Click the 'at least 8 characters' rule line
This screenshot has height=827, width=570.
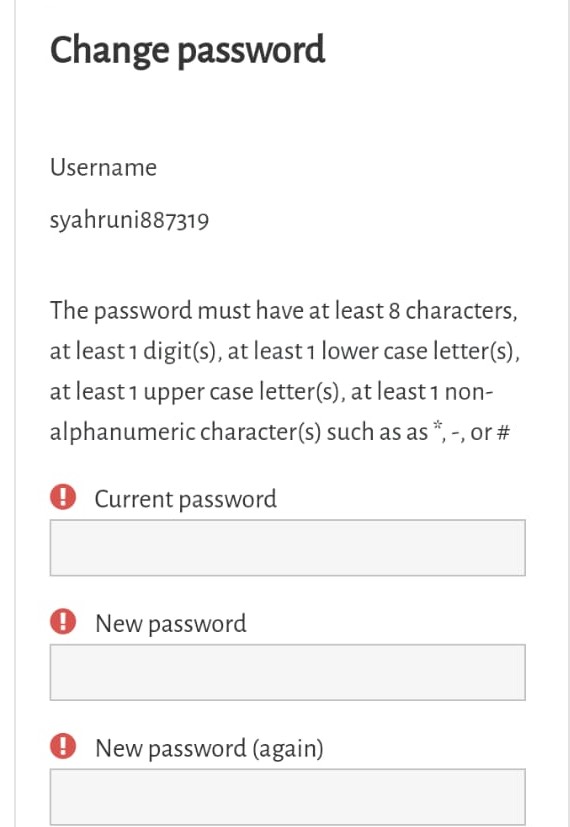[x=284, y=311]
